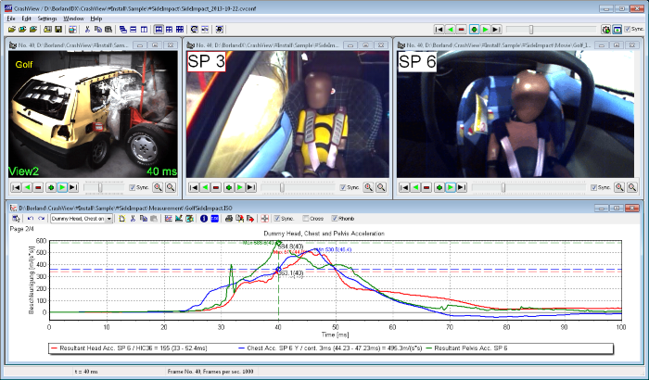Jump to first frame in global playback controls

pos(439,29)
